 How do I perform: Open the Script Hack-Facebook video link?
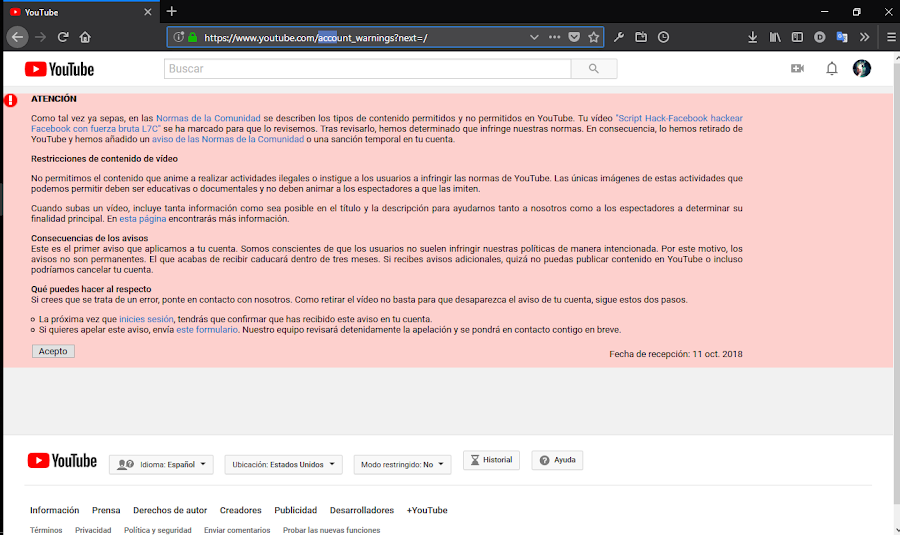point(679,118)
